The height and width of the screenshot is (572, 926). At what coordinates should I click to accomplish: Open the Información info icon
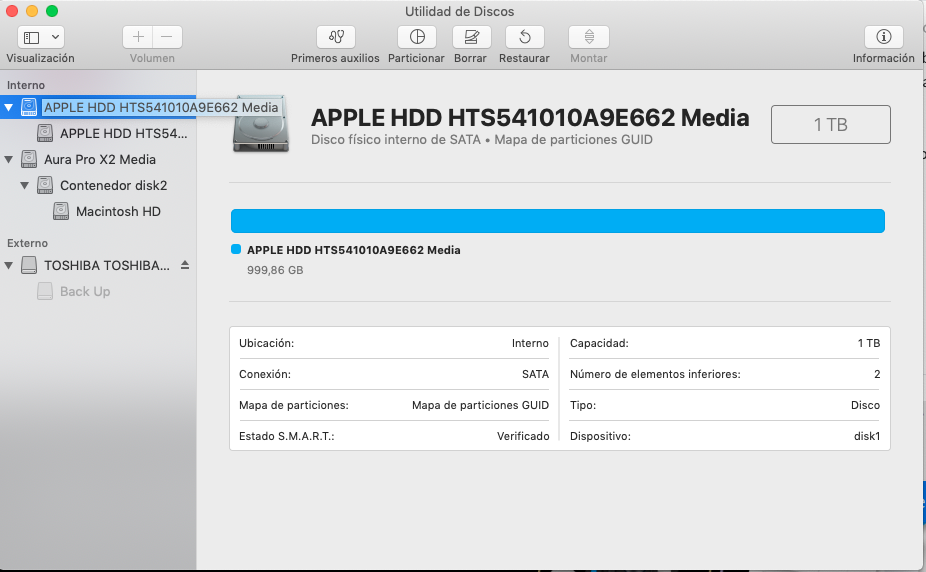(x=883, y=37)
